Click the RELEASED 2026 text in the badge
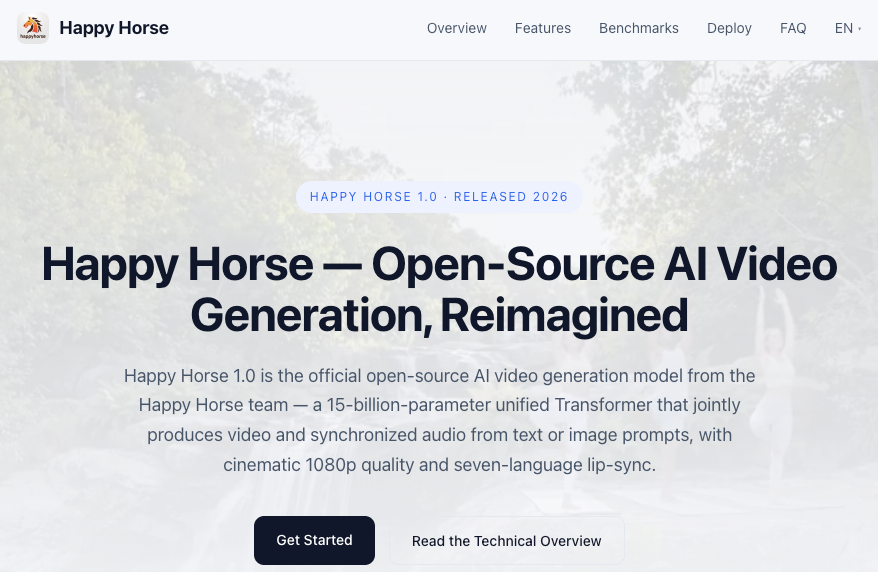 click(x=510, y=197)
